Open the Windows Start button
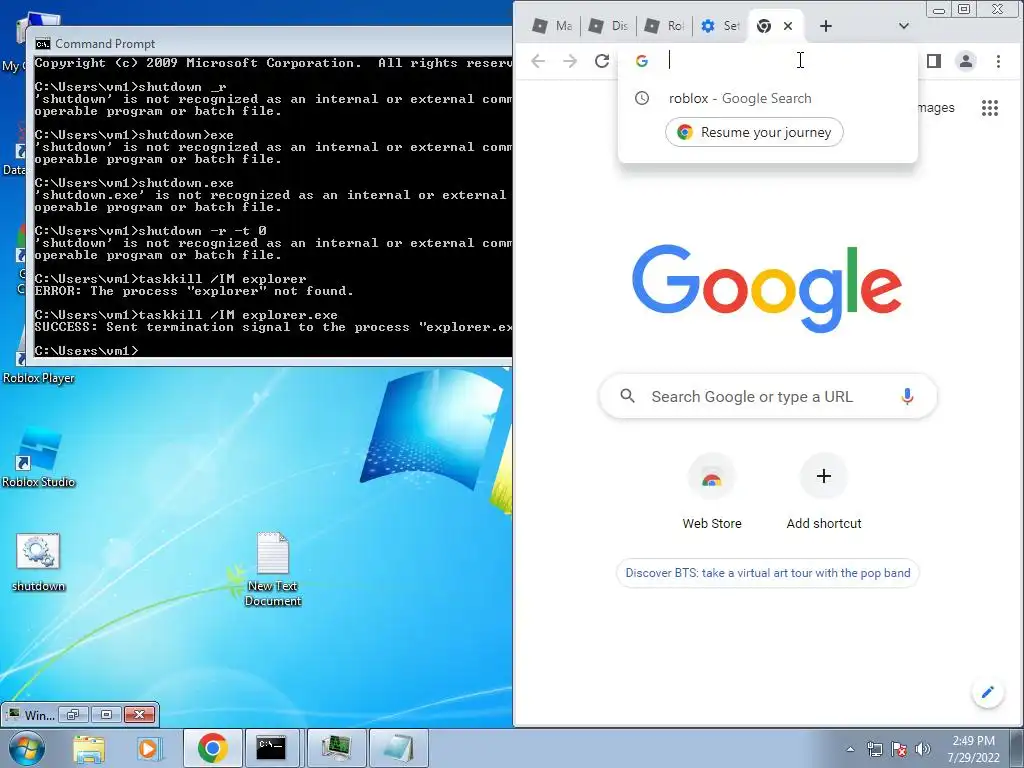This screenshot has width=1024, height=768. pyautogui.click(x=26, y=748)
